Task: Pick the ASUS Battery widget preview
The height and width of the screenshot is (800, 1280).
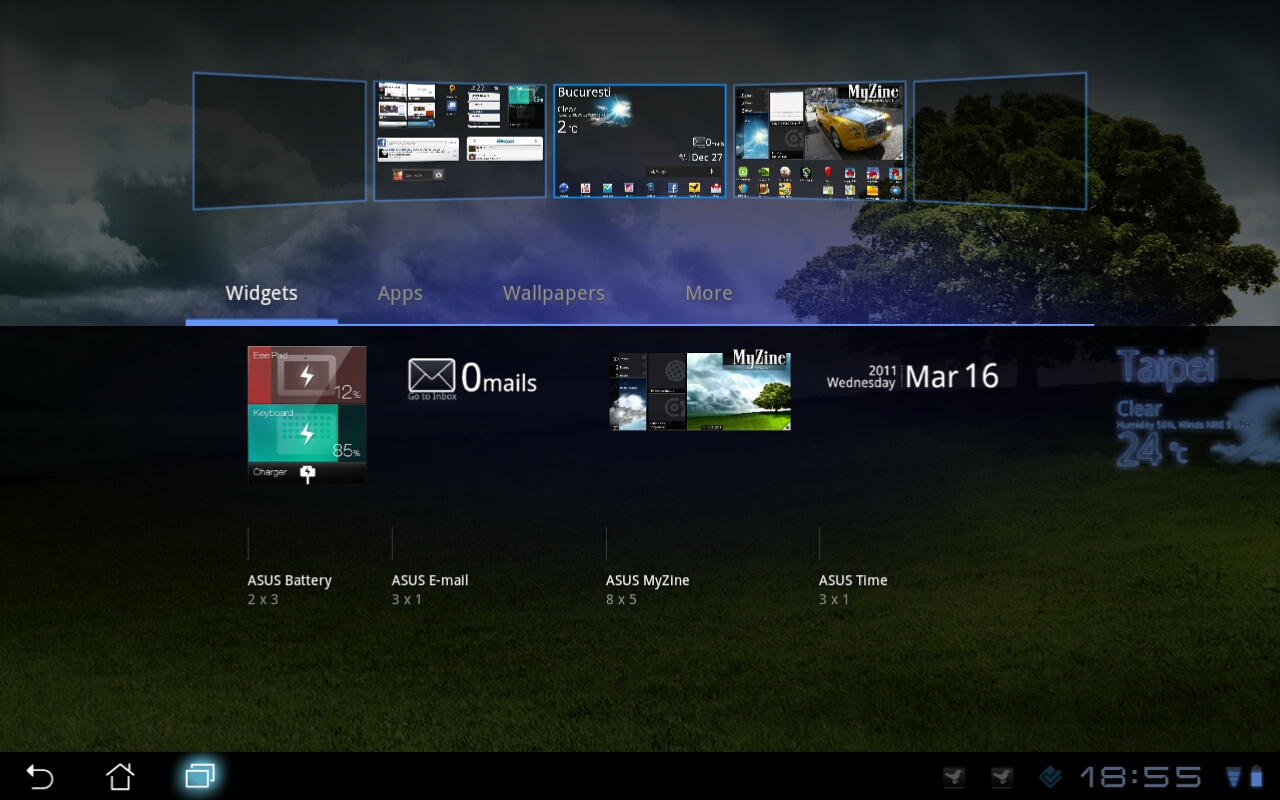Action: (307, 415)
